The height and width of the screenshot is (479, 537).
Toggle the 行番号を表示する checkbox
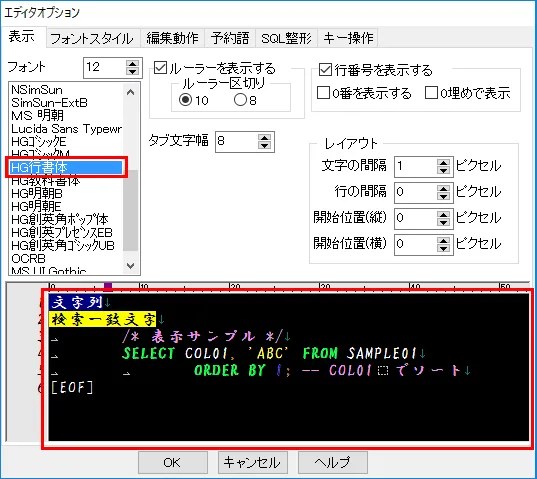click(x=325, y=70)
